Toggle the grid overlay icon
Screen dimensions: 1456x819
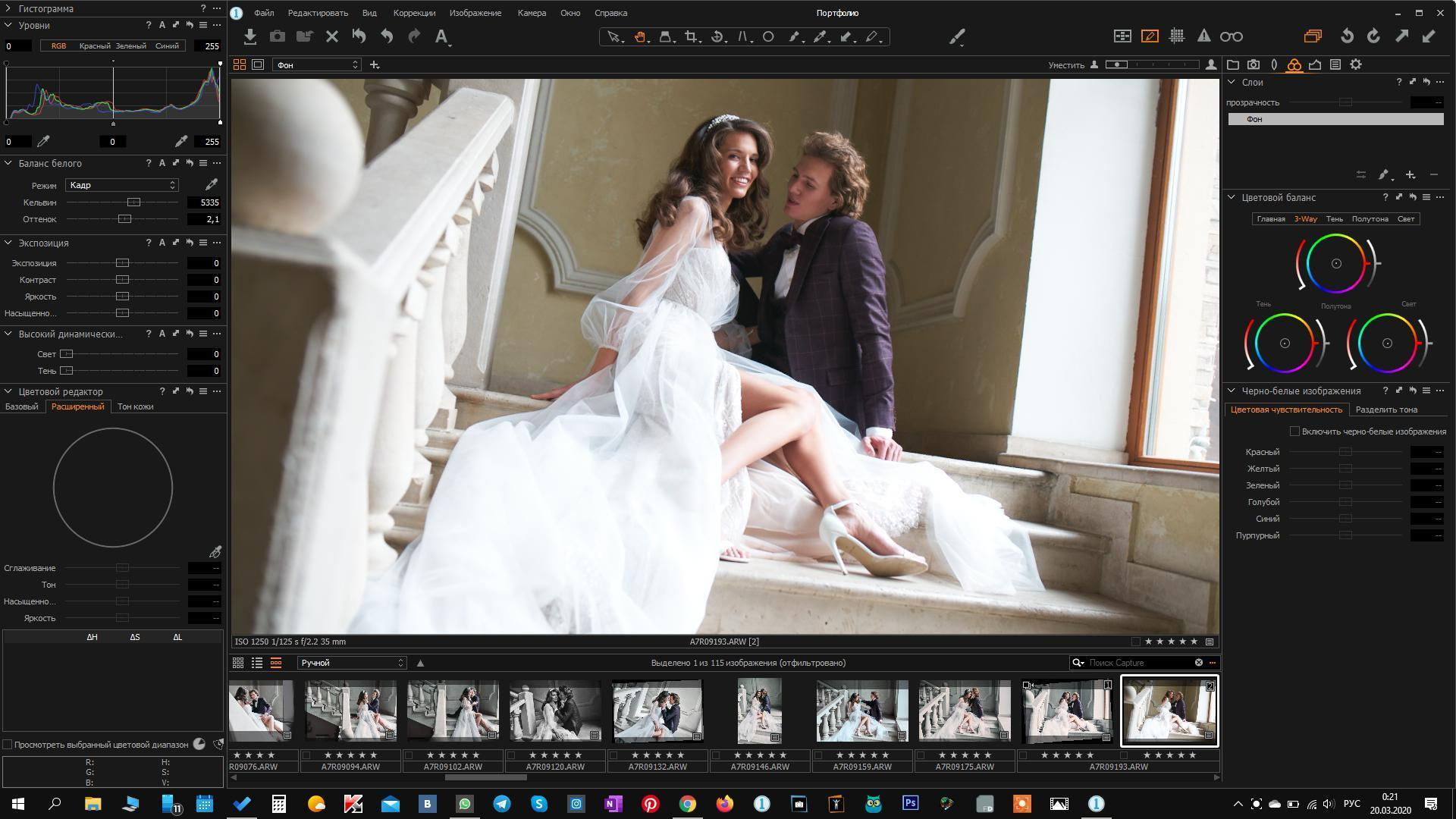(x=1177, y=36)
